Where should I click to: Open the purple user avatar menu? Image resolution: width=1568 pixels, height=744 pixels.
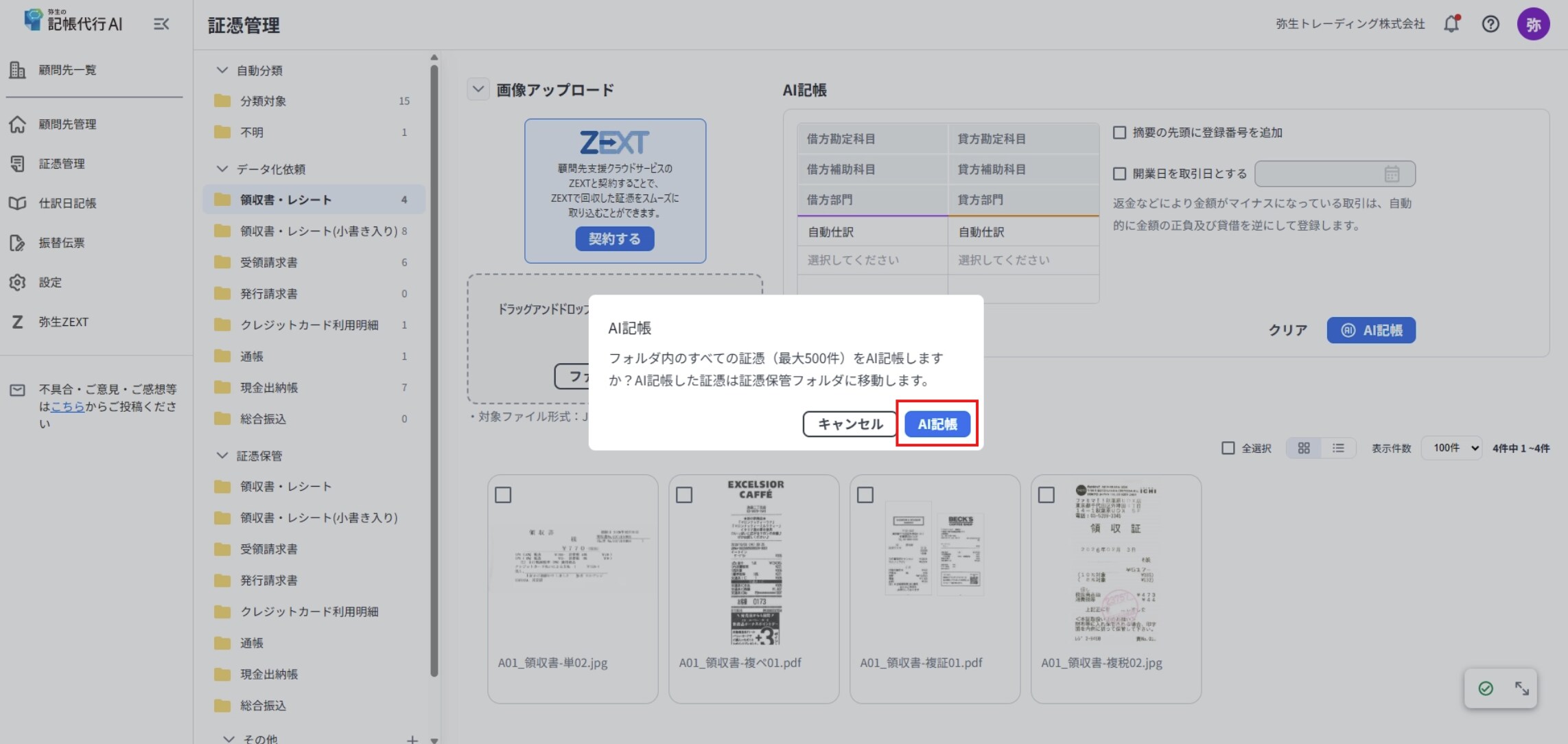pyautogui.click(x=1533, y=25)
